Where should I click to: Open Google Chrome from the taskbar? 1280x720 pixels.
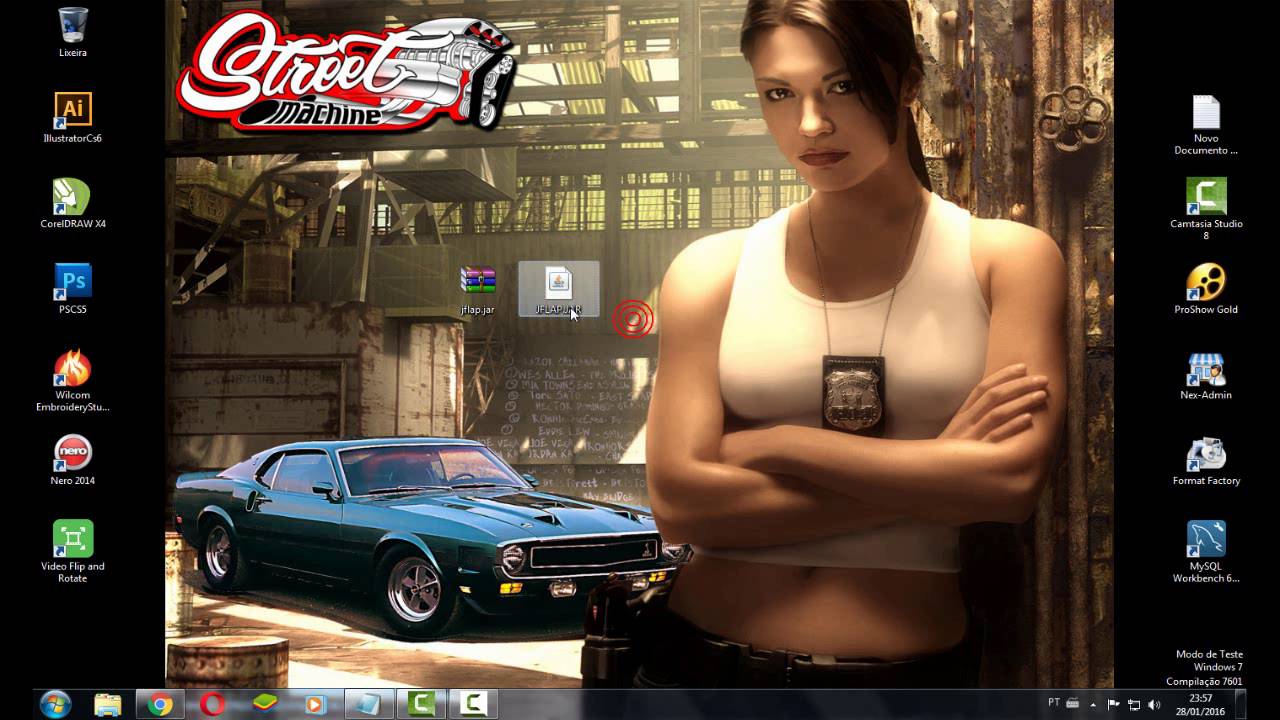[x=160, y=704]
